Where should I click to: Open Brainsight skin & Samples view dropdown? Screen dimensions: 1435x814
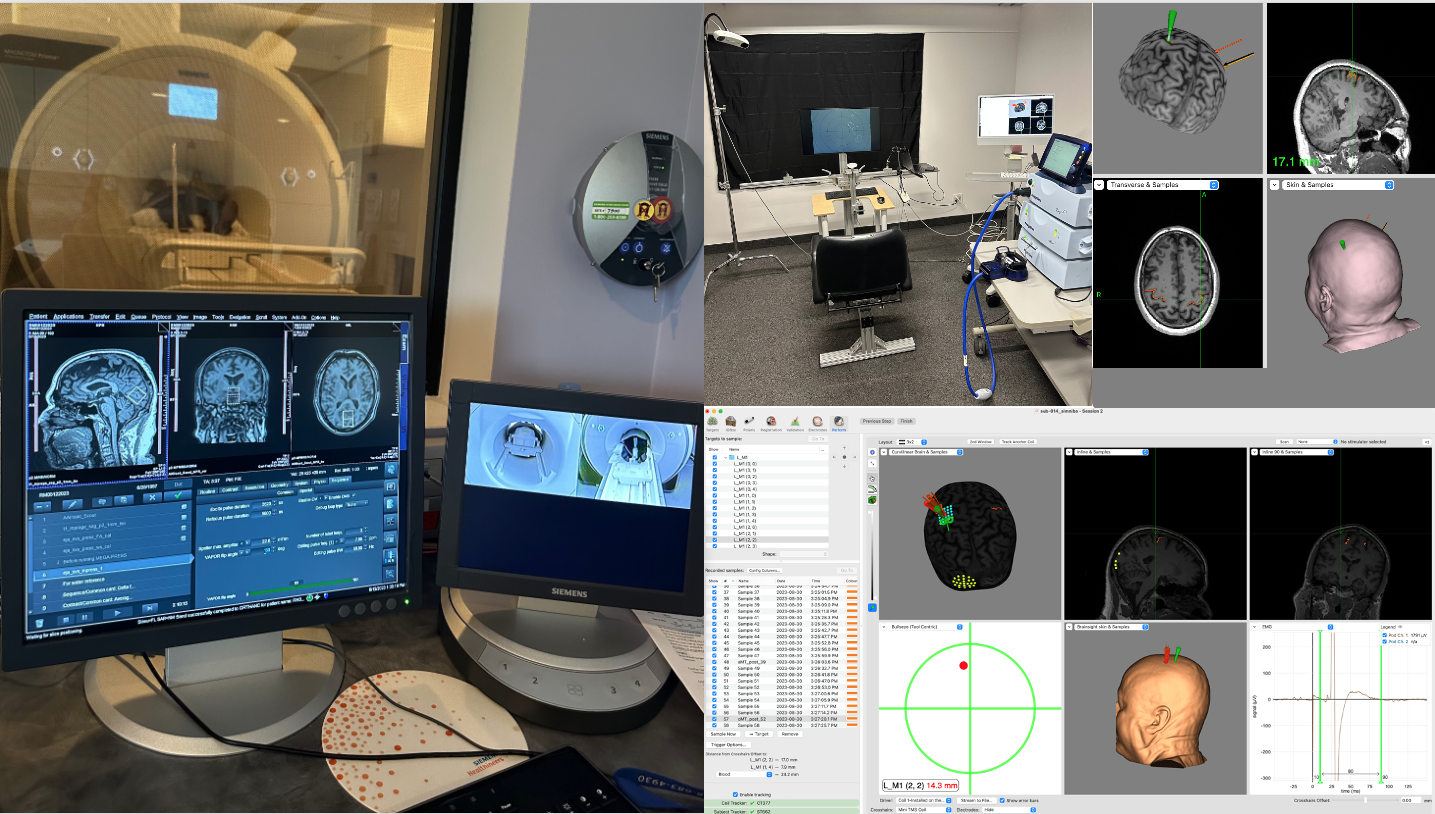coord(1109,627)
